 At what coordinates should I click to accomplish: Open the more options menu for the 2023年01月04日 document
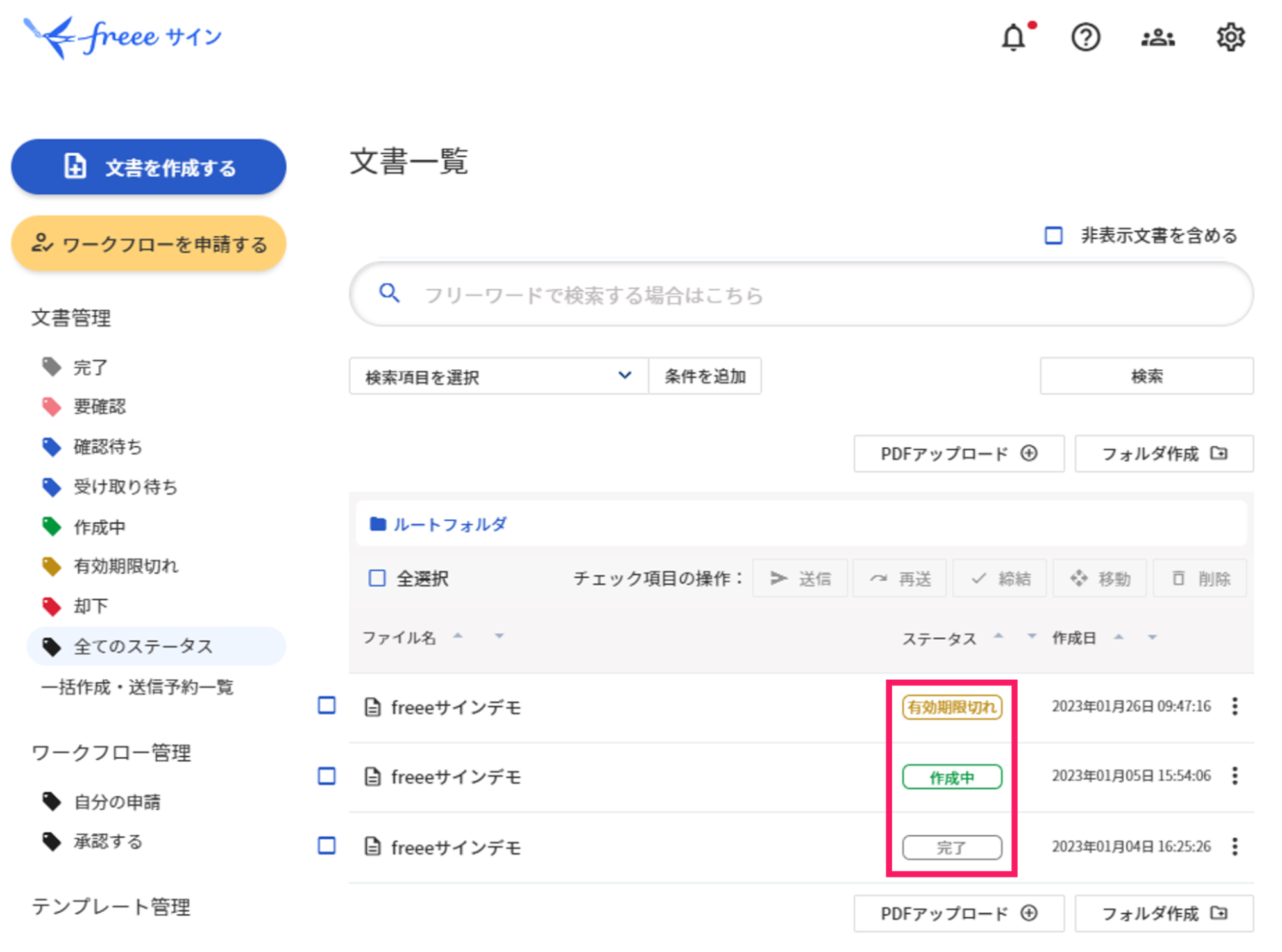click(1235, 846)
